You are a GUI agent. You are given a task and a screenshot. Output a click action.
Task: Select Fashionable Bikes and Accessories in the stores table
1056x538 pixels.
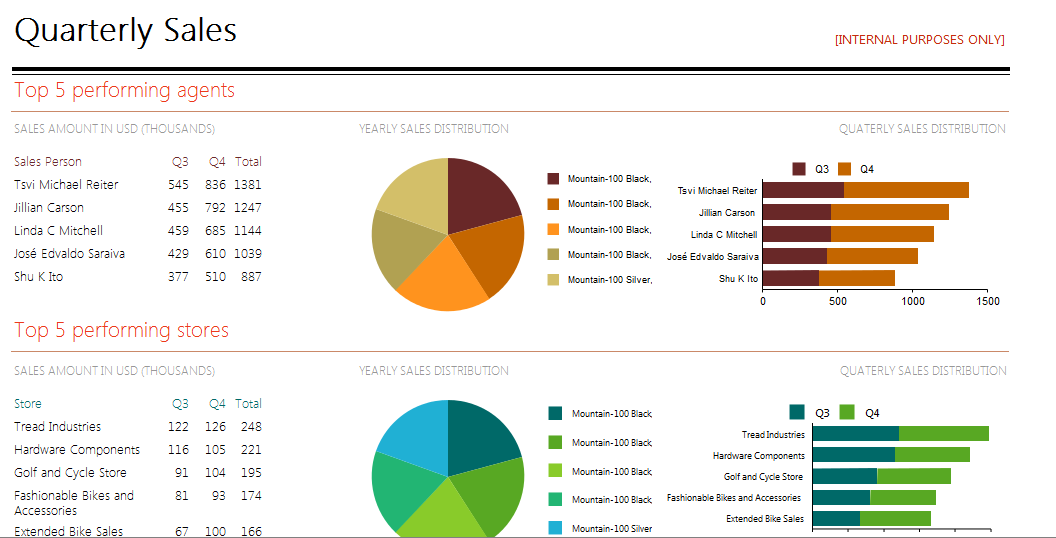(x=74, y=502)
